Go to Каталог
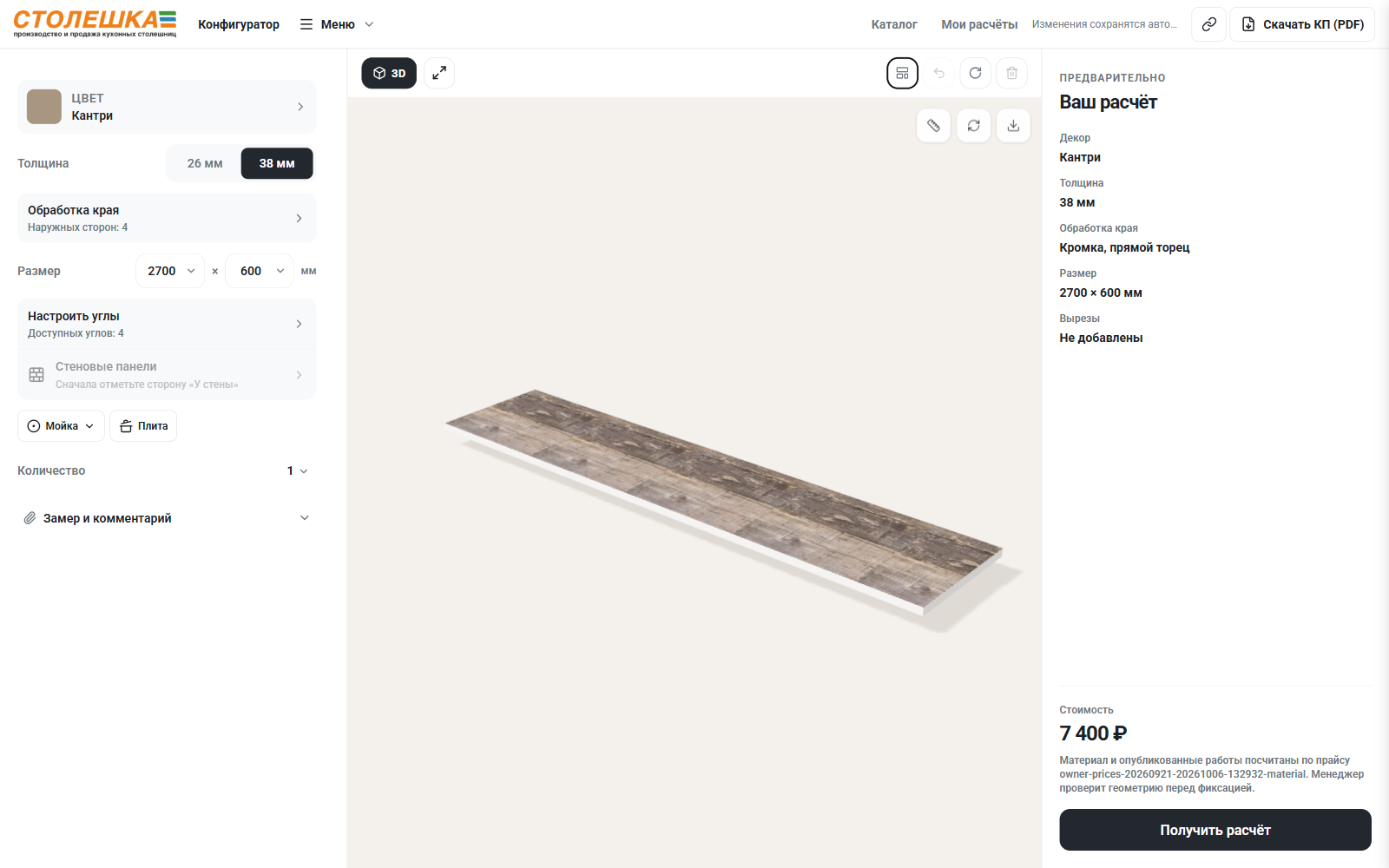1389x868 pixels. tap(894, 24)
